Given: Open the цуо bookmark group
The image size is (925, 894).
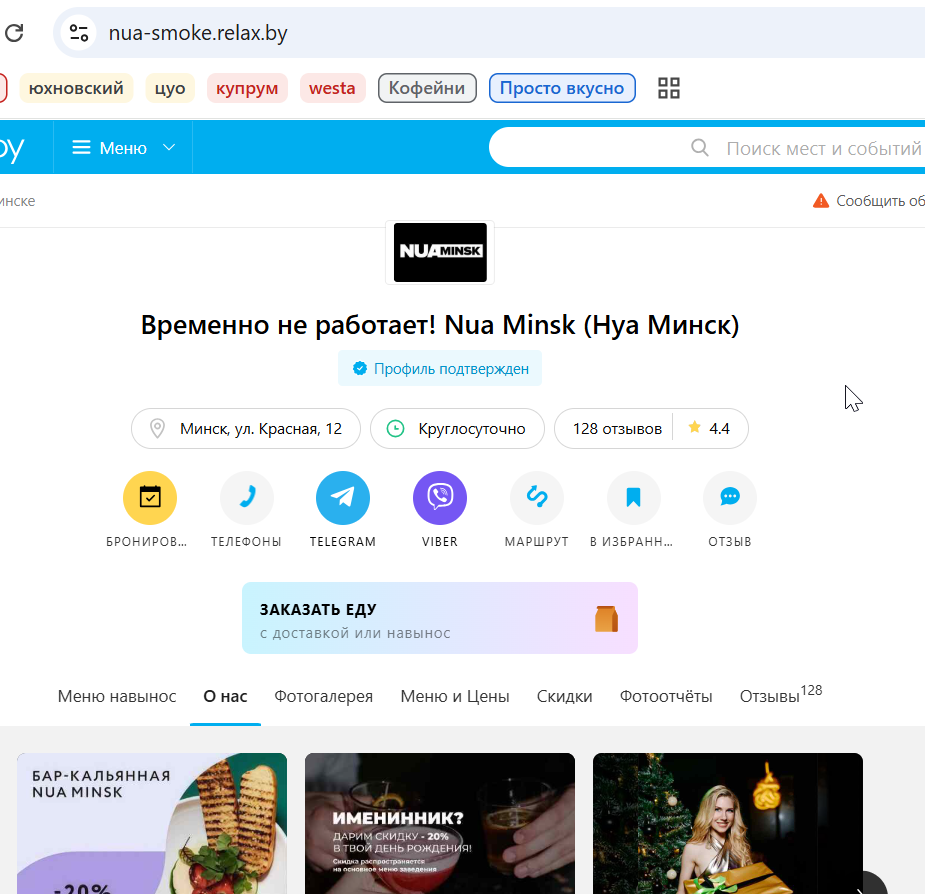Looking at the screenshot, I should (170, 89).
